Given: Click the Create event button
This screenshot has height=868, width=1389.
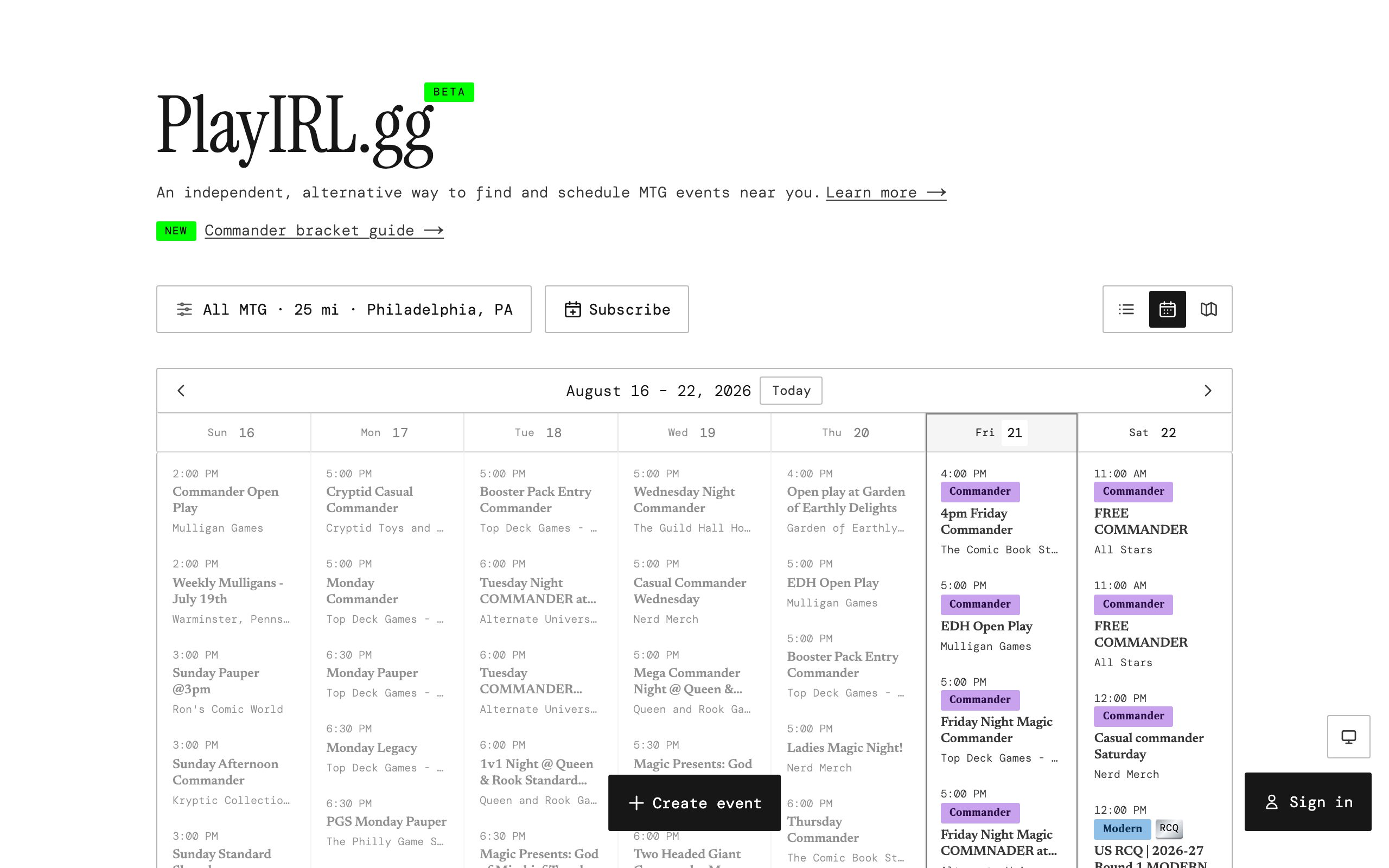Looking at the screenshot, I should 694,803.
